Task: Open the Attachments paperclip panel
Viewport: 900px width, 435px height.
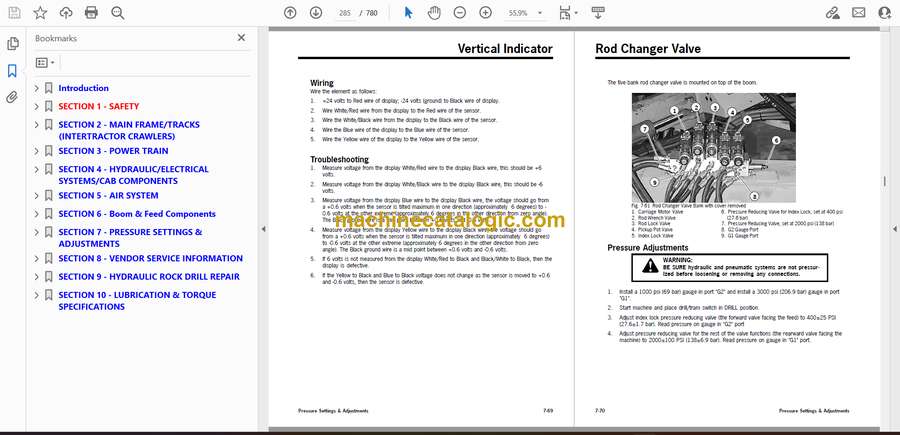Action: [x=12, y=97]
